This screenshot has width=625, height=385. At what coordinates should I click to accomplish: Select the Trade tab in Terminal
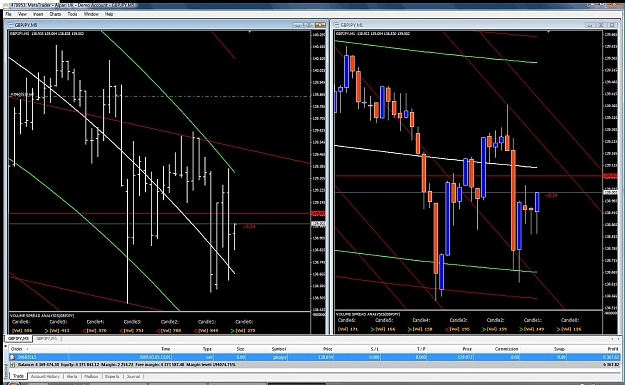[18, 376]
